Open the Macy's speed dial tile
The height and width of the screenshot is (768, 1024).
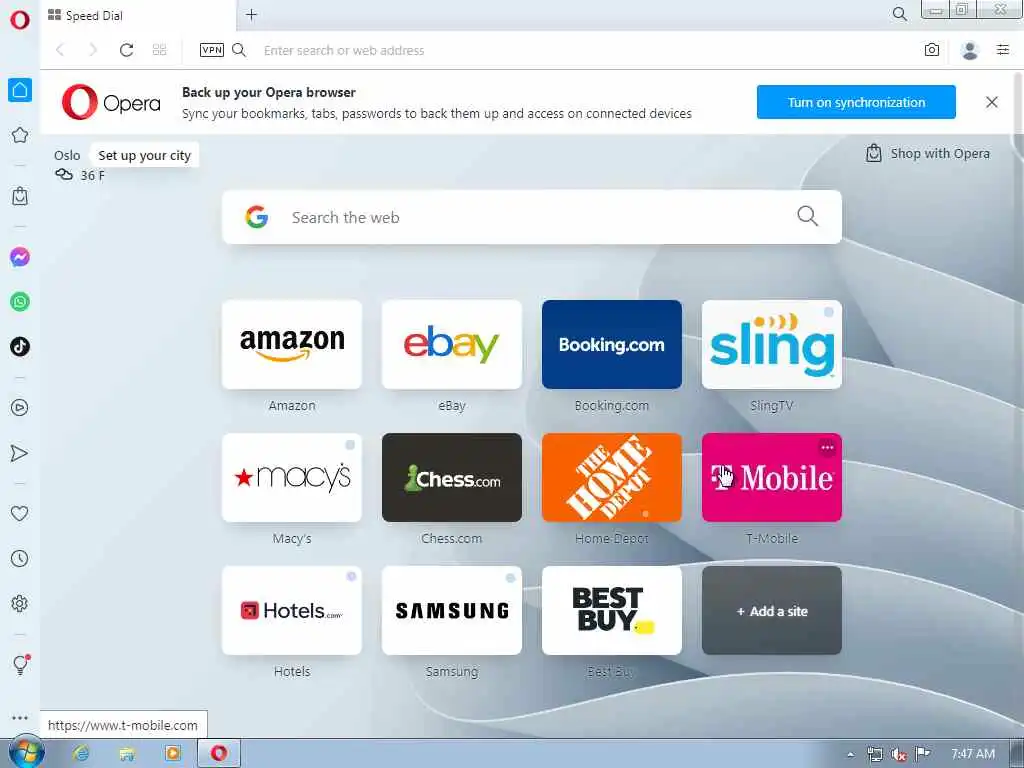292,477
